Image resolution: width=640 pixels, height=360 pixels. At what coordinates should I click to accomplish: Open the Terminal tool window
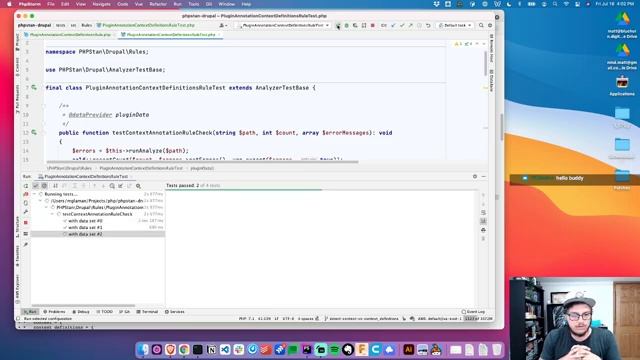(x=147, y=311)
